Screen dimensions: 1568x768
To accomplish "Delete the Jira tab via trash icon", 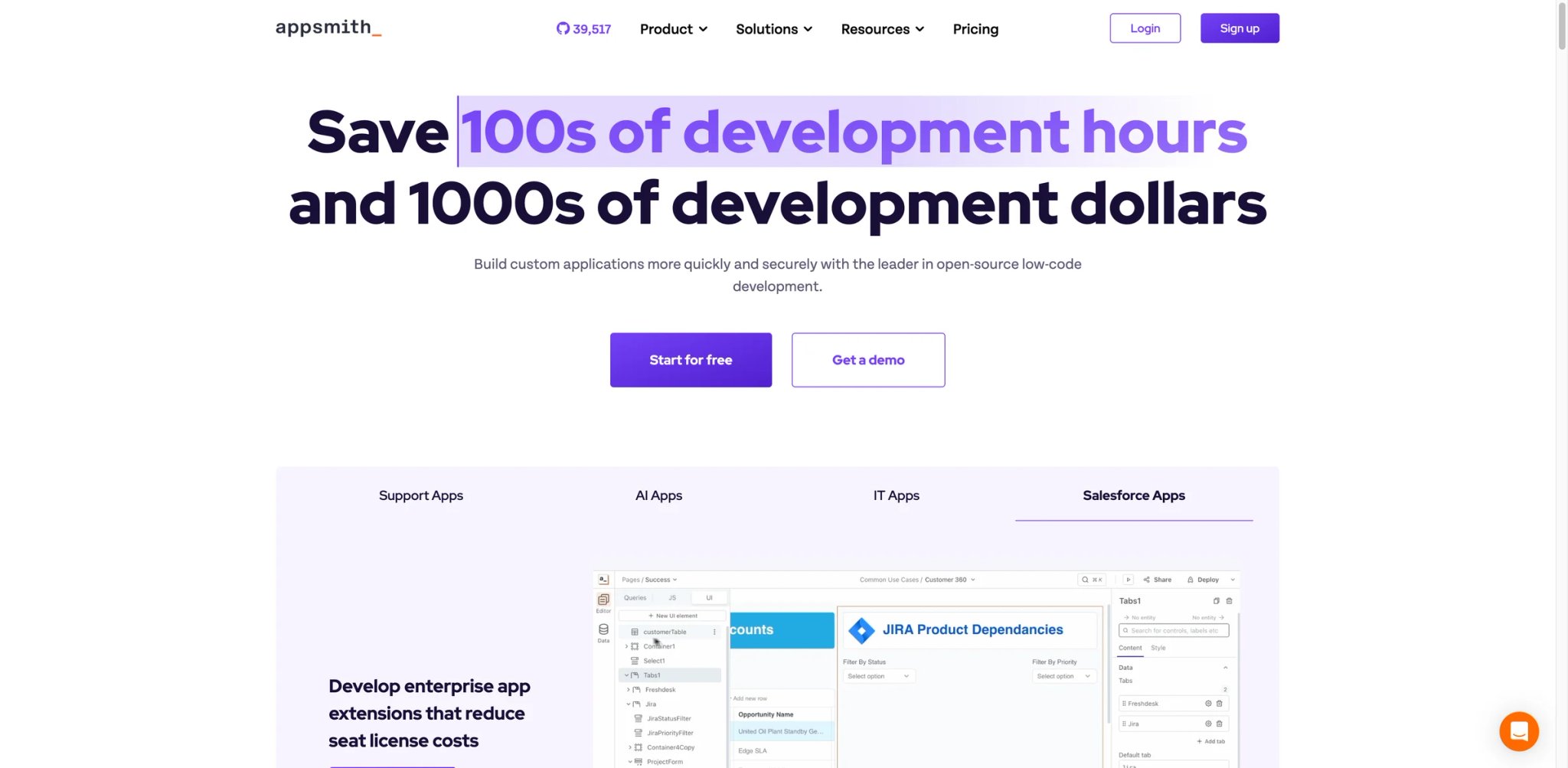I will pyautogui.click(x=1220, y=724).
